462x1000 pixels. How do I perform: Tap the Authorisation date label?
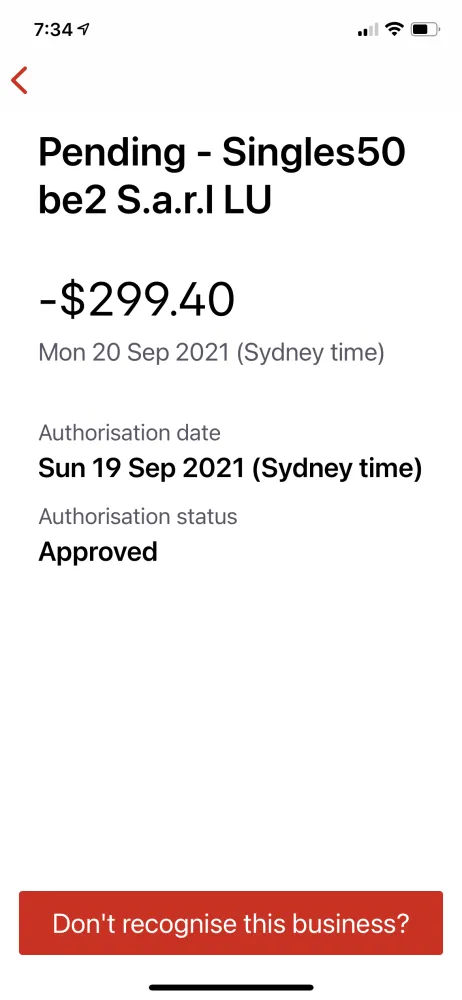(x=130, y=433)
